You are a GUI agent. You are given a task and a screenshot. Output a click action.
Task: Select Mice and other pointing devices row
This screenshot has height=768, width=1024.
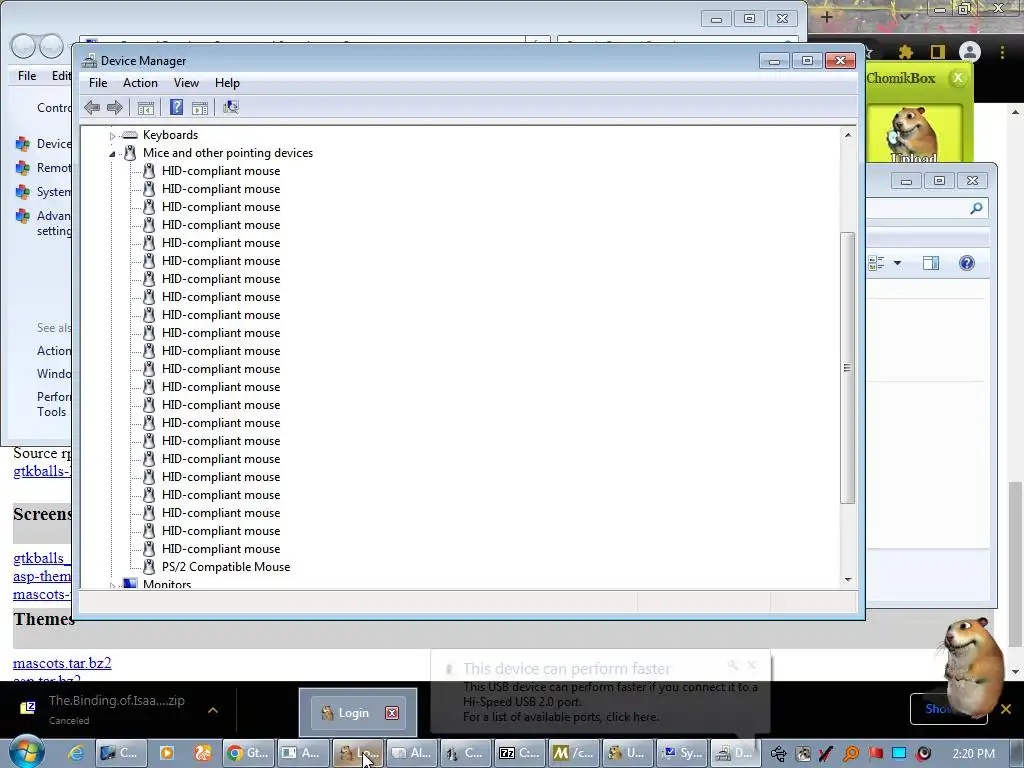228,153
